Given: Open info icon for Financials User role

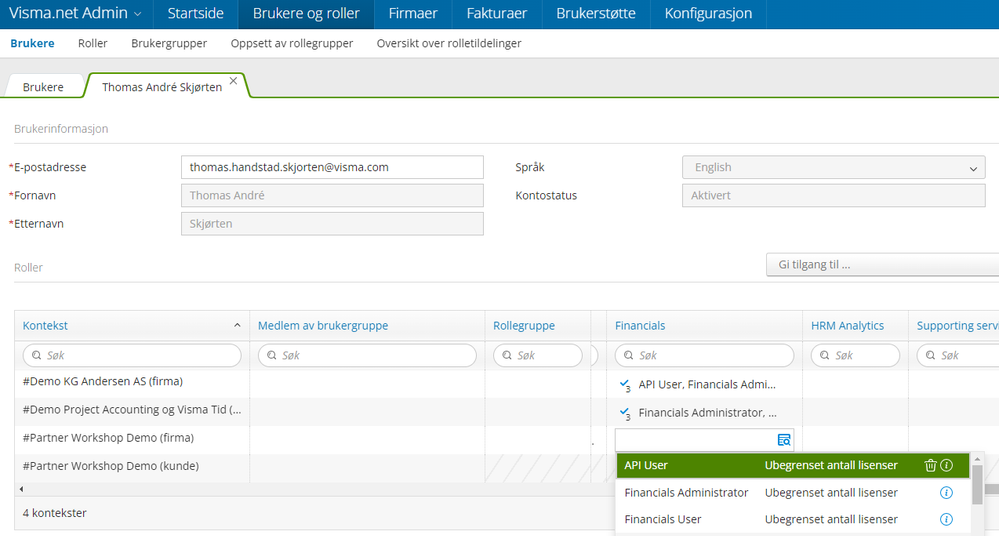Looking at the screenshot, I should pyautogui.click(x=947, y=519).
